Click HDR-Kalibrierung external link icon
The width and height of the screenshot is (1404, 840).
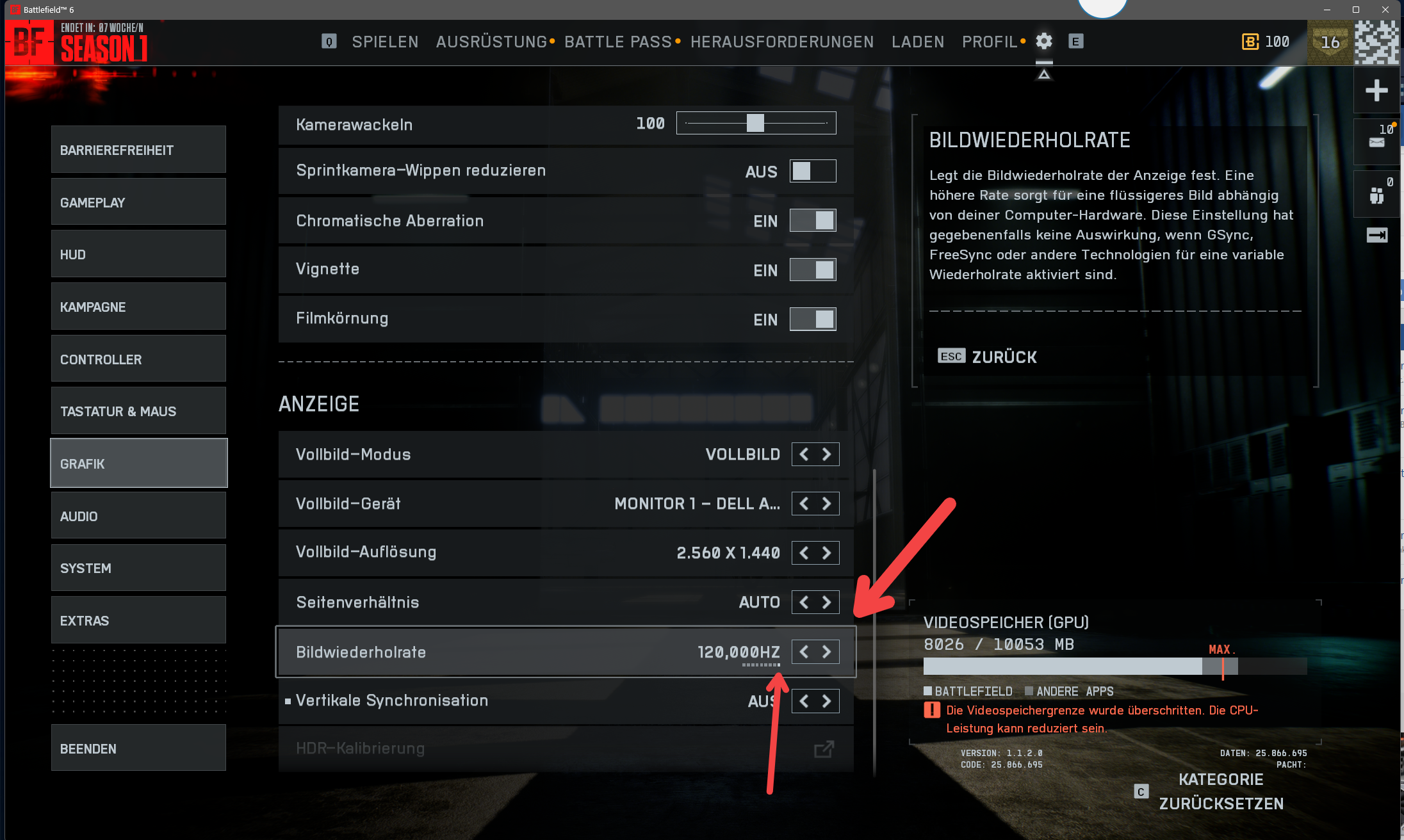pos(824,748)
